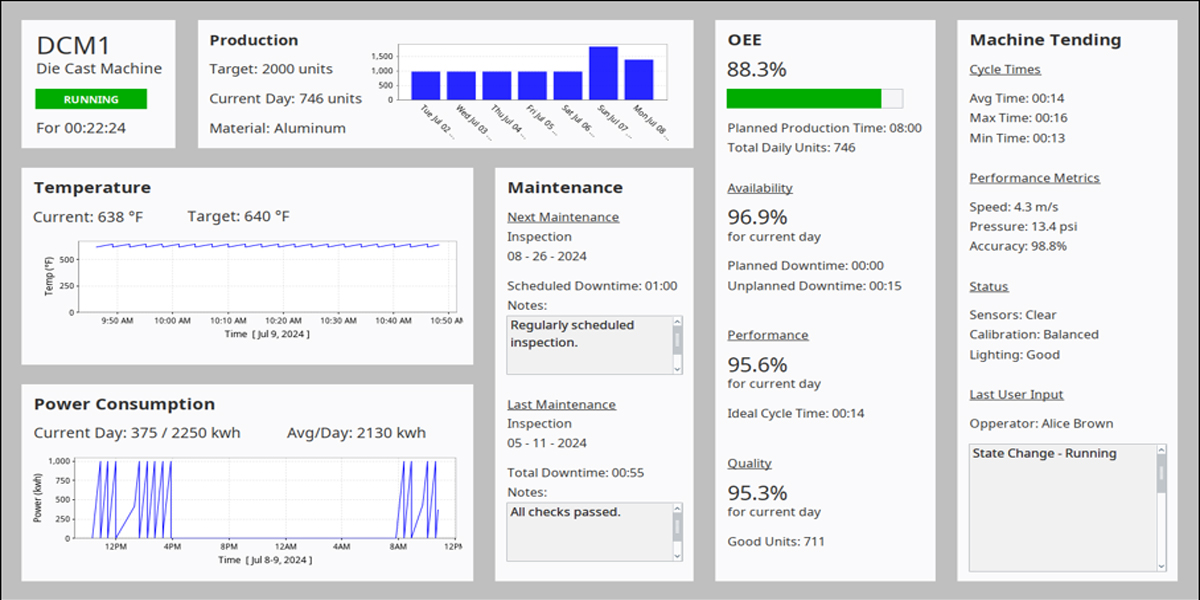
Task: Open the Performance Metrics heading
Action: click(x=1034, y=178)
